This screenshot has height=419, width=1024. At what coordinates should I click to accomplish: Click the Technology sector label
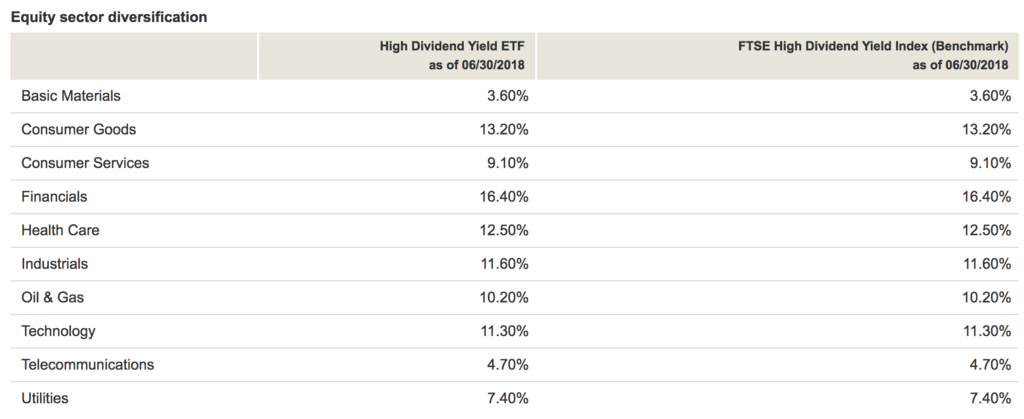(58, 331)
